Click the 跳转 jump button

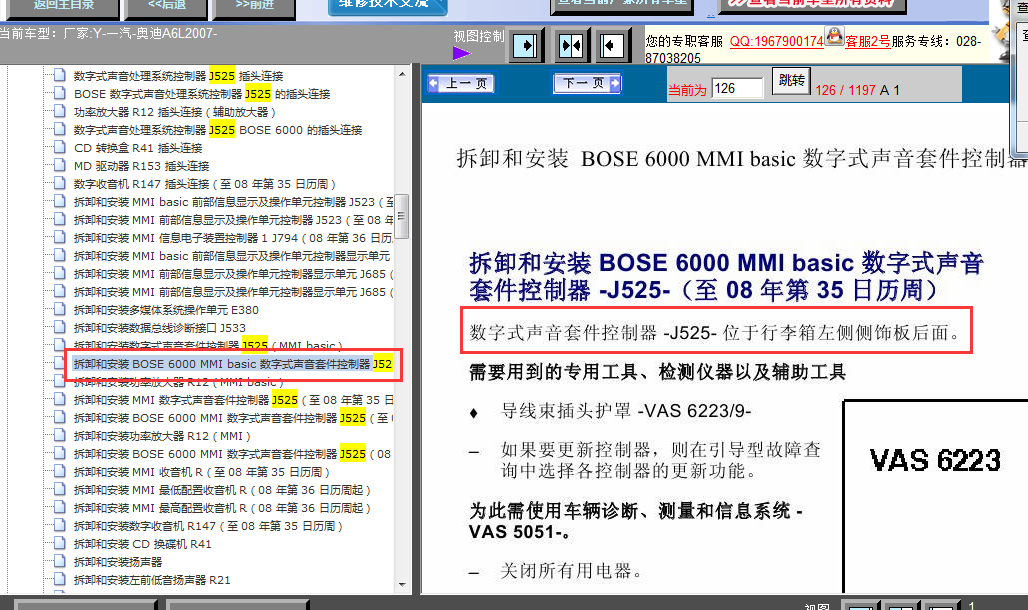[x=791, y=81]
